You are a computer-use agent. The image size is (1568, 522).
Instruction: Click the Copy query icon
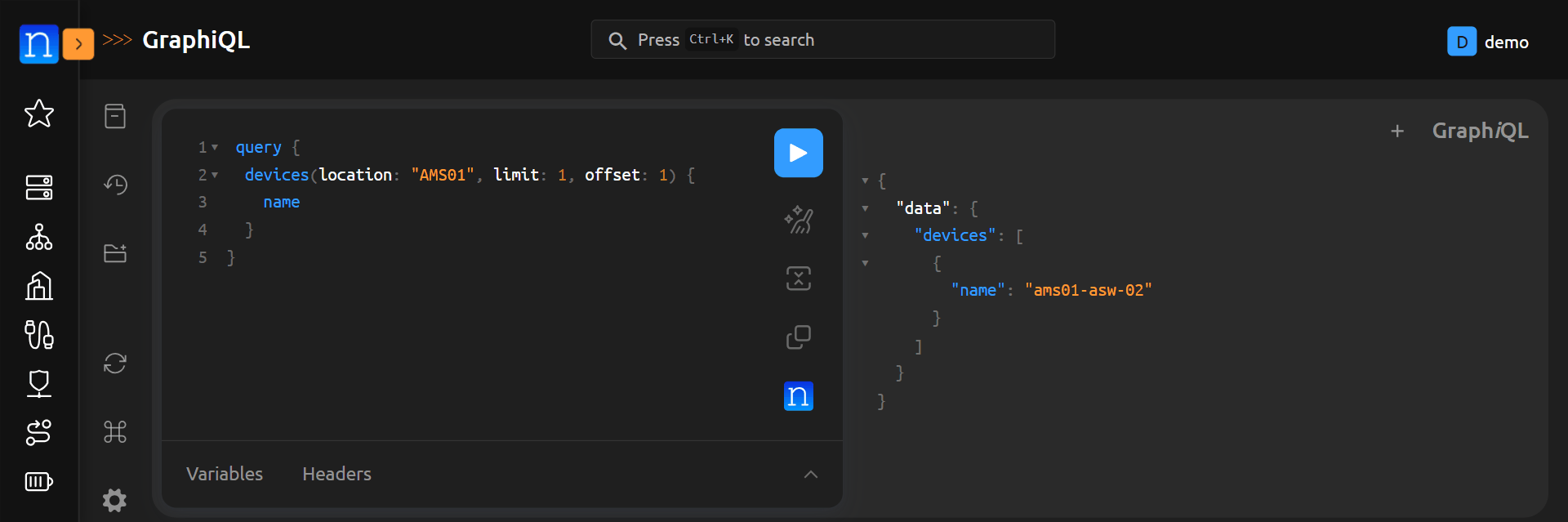798,337
